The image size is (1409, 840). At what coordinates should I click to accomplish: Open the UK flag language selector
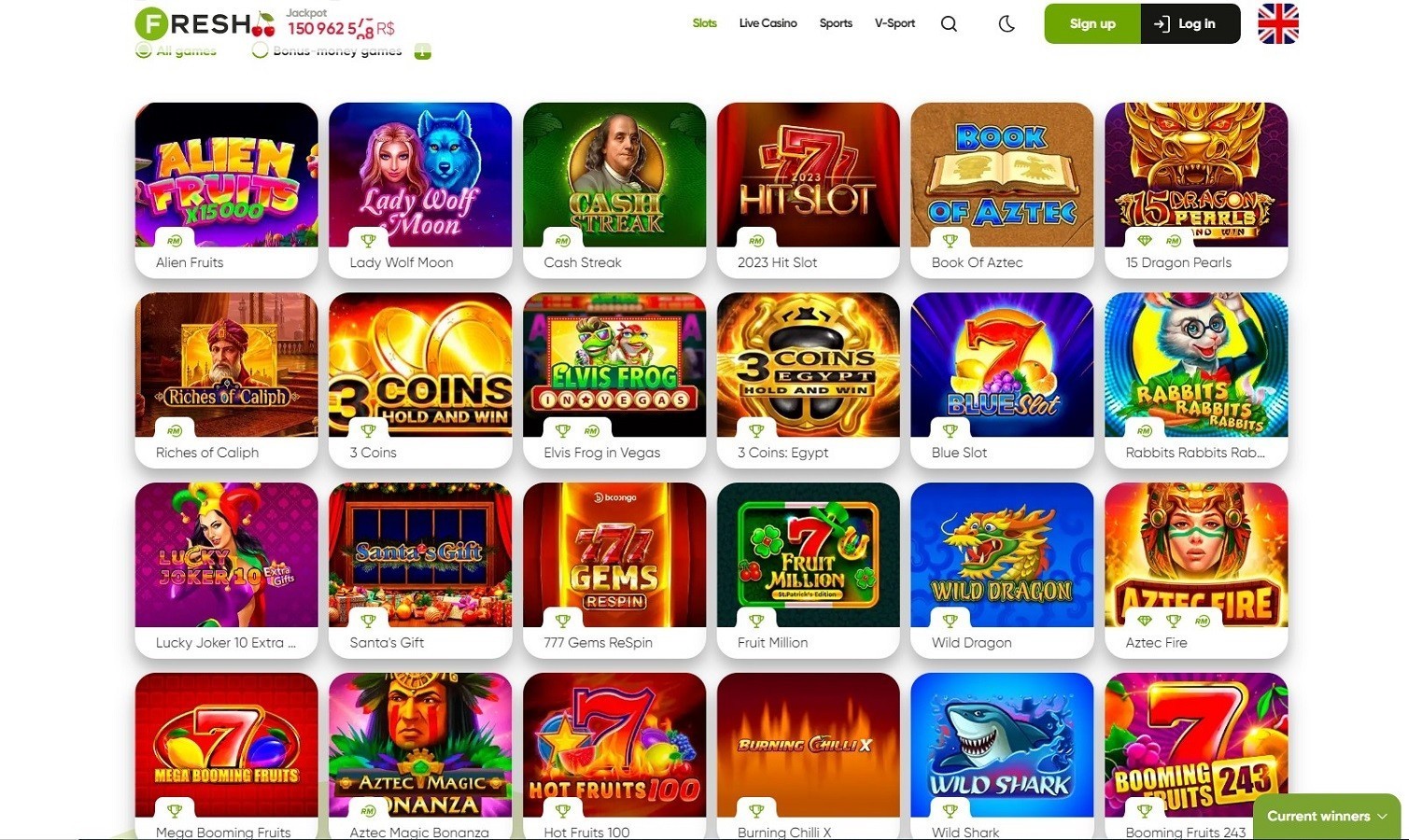(x=1278, y=23)
